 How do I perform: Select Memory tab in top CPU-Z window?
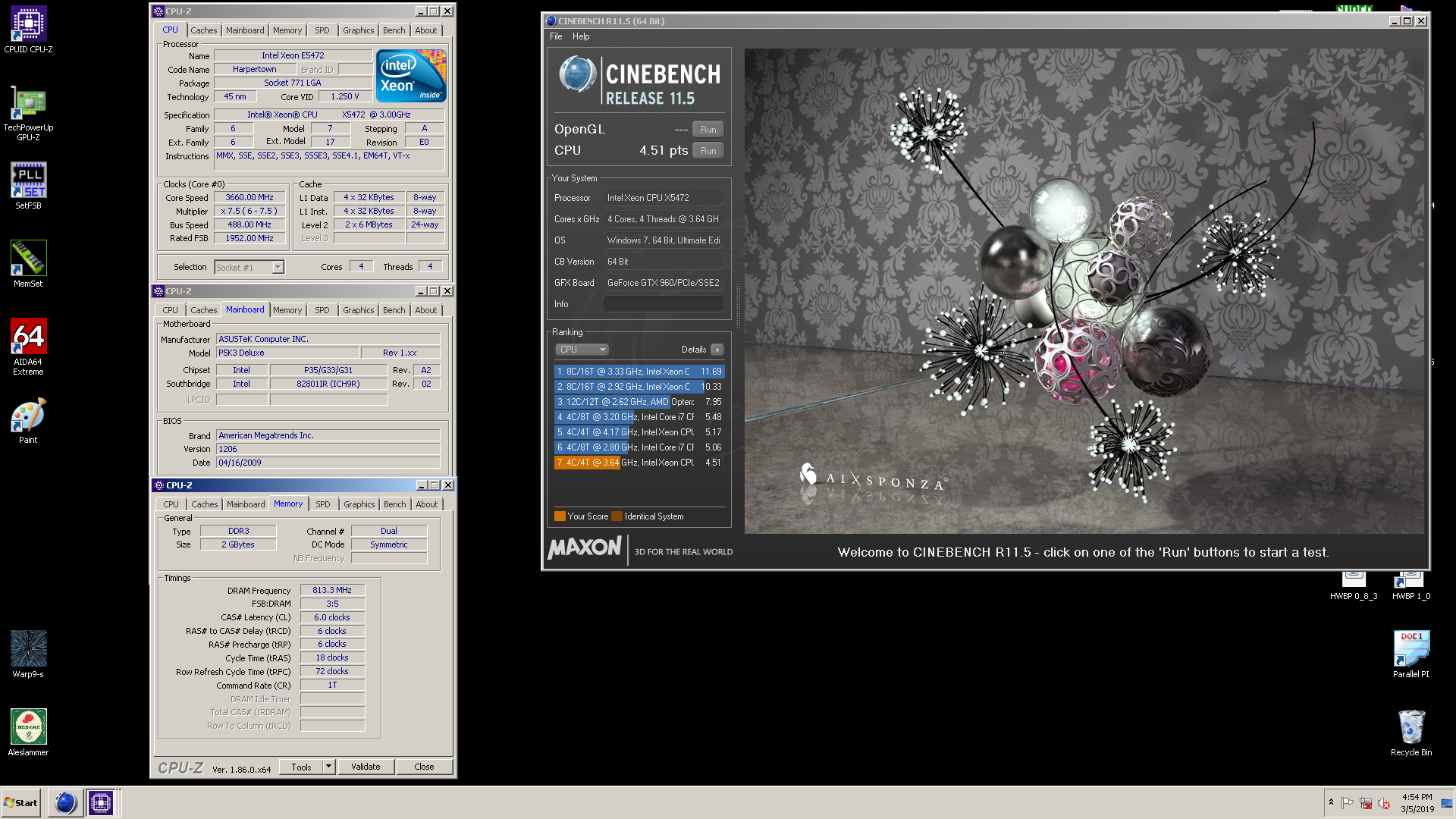tap(287, 30)
